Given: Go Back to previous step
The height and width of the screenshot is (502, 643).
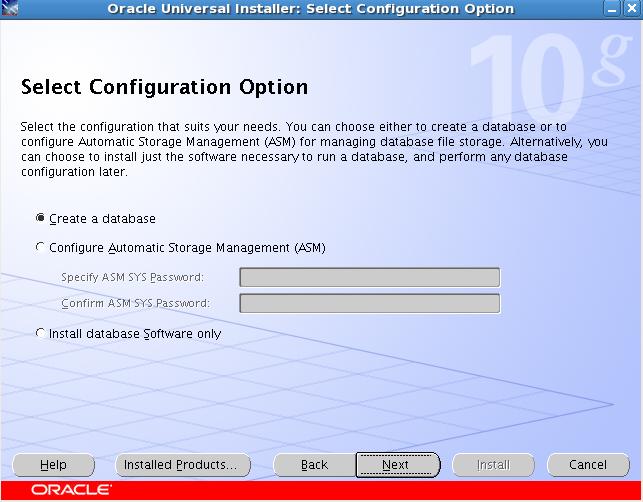Looking at the screenshot, I should (x=315, y=465).
